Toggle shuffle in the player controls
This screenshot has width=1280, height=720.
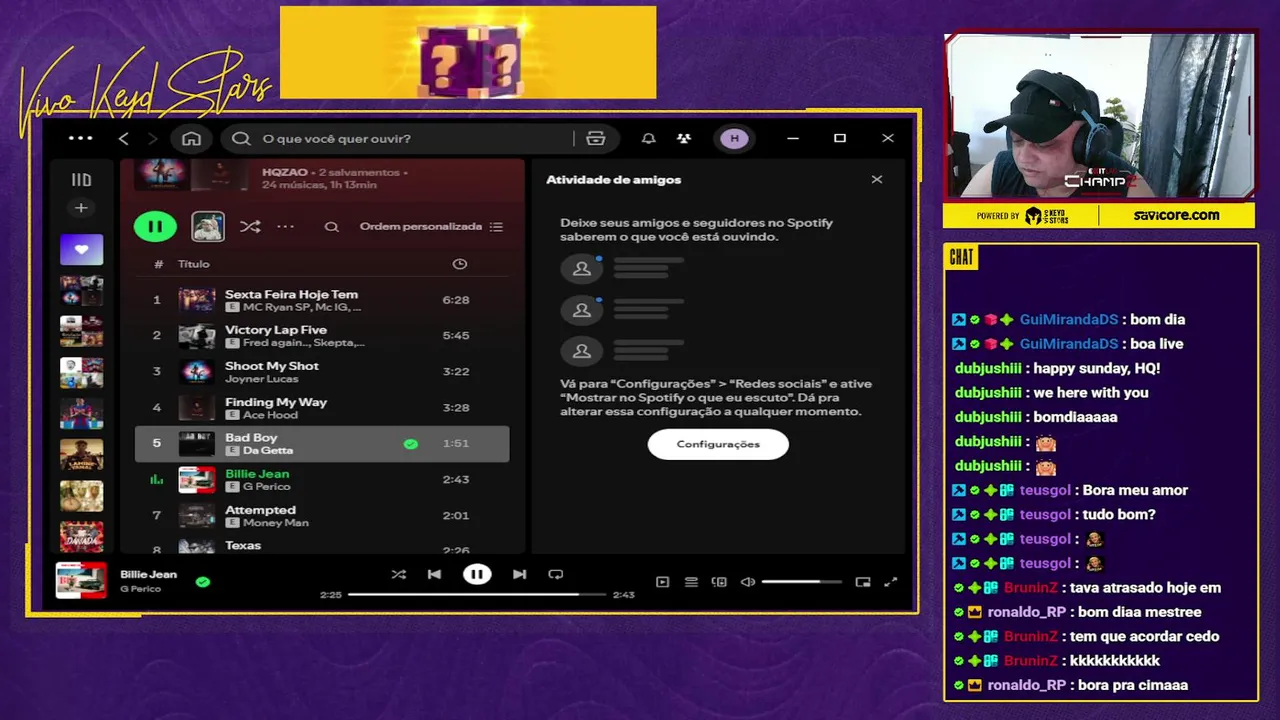[x=398, y=574]
